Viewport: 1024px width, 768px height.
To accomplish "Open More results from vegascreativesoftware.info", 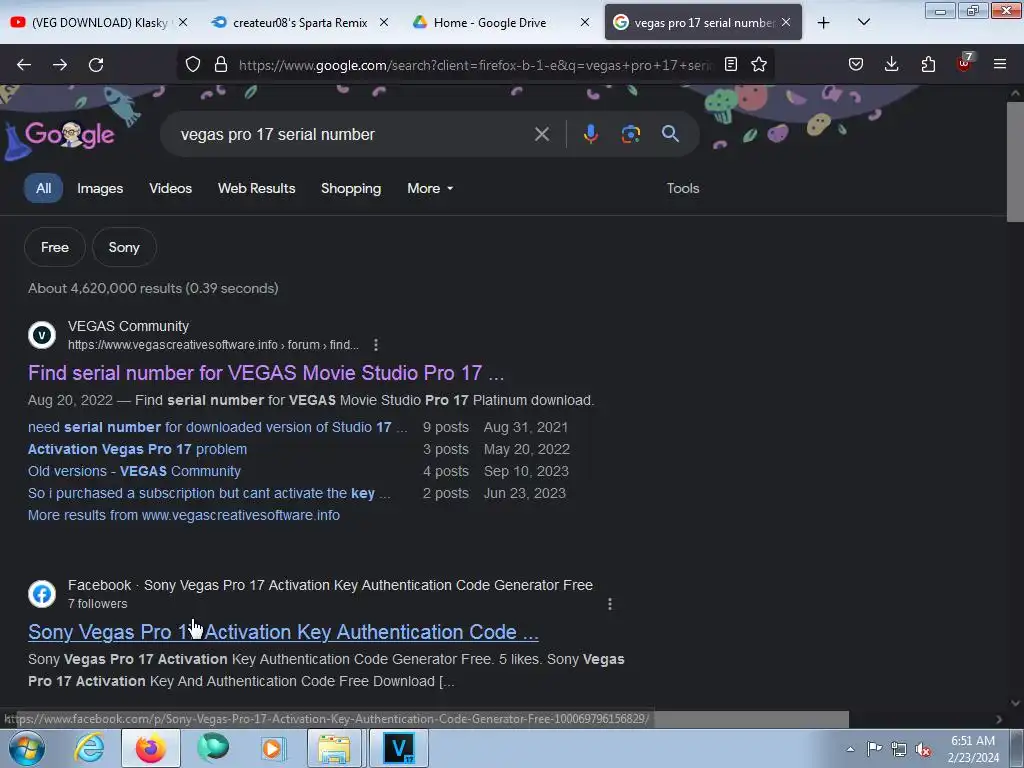I will 184,515.
